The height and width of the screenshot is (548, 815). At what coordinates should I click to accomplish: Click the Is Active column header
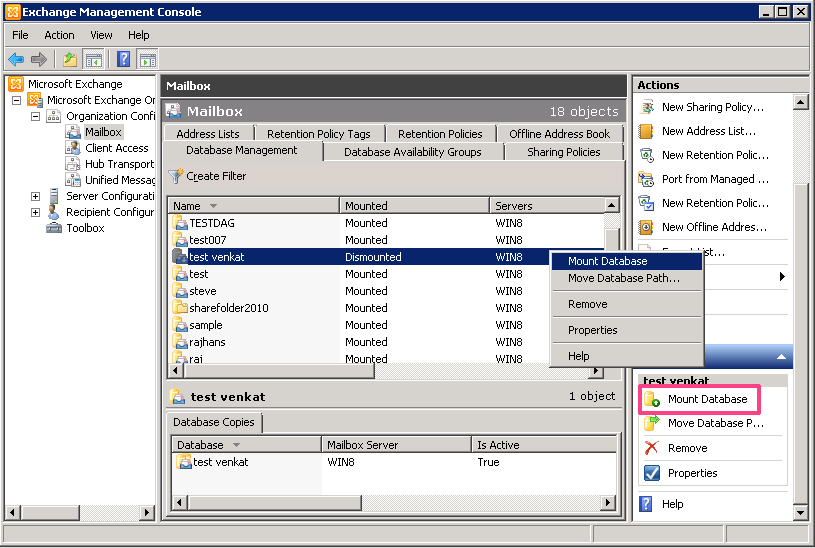pyautogui.click(x=544, y=445)
